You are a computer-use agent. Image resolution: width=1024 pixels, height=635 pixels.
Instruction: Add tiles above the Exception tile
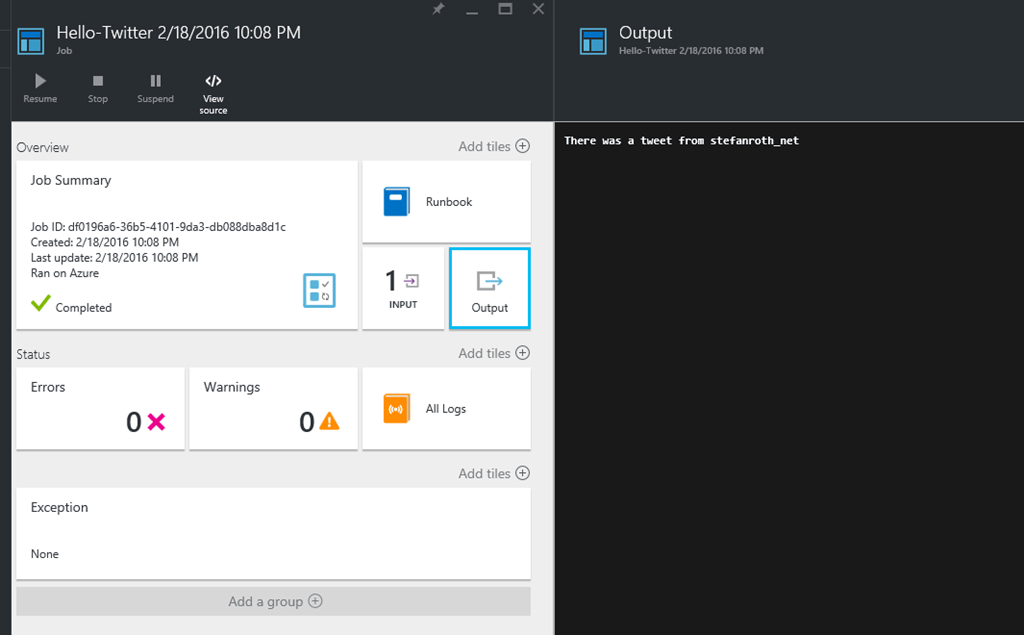coord(494,474)
